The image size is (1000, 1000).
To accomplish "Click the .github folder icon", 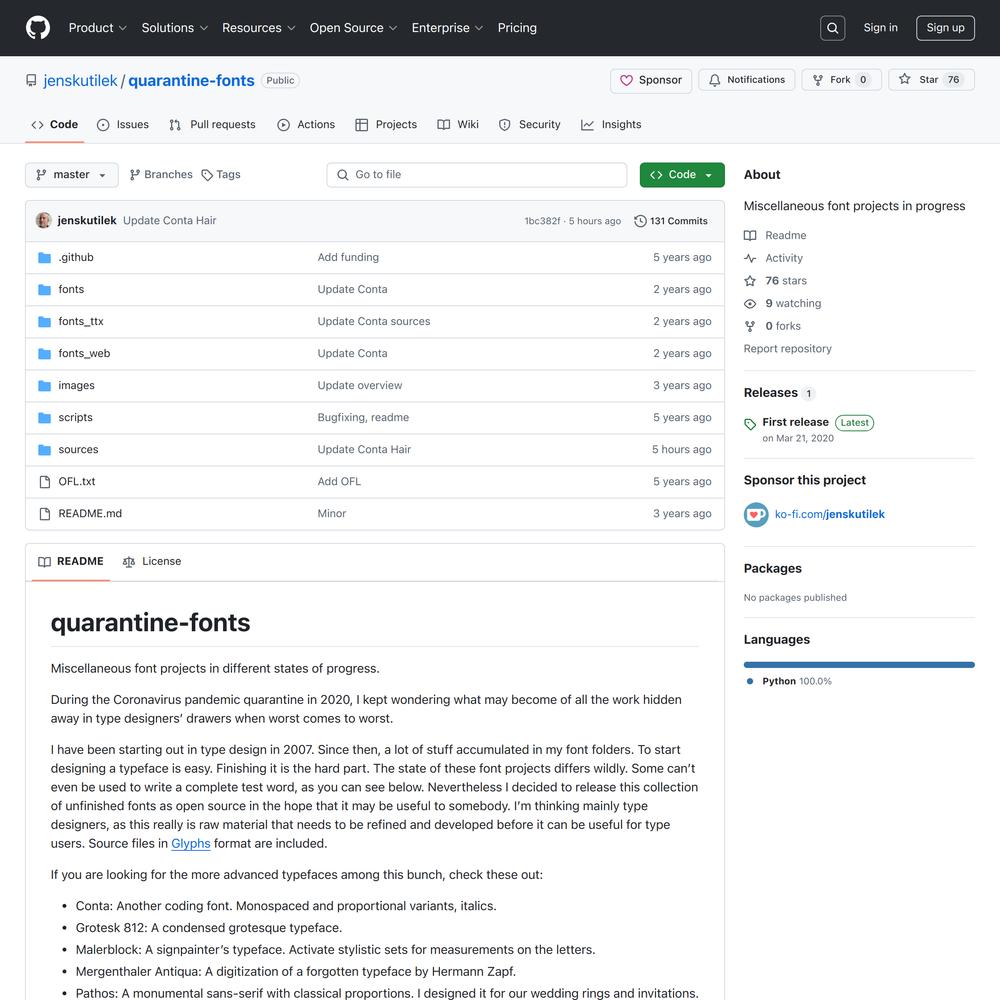I will (x=44, y=258).
